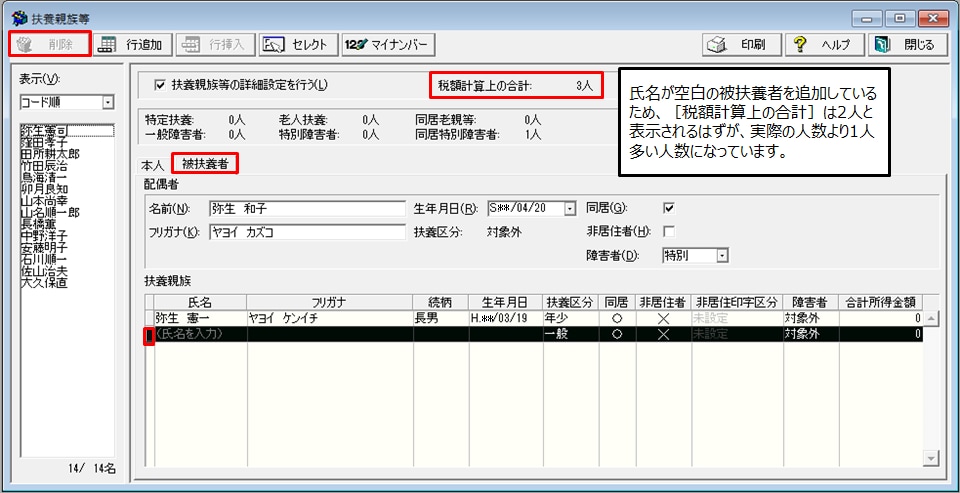This screenshot has width=960, height=493.
Task: Expand the 表示 コード順 dropdown
Action: [x=108, y=102]
